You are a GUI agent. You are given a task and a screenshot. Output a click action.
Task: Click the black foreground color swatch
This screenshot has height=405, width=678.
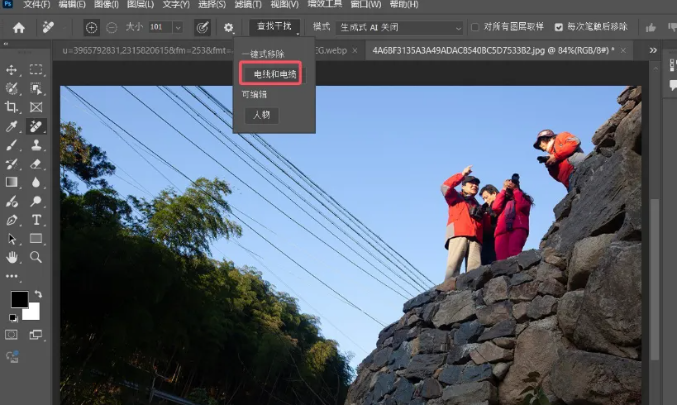click(x=19, y=299)
